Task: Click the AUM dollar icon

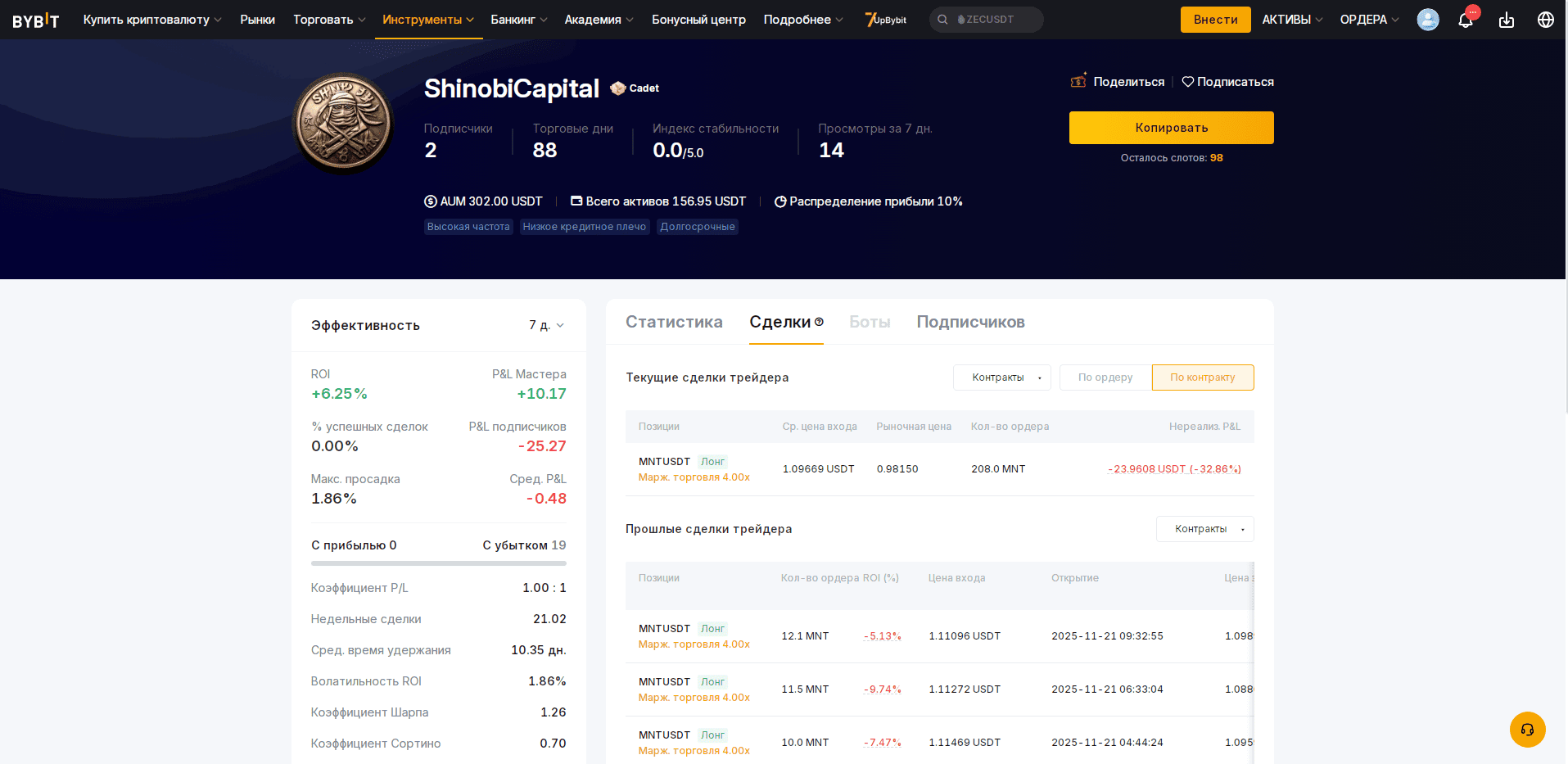Action: pos(431,201)
